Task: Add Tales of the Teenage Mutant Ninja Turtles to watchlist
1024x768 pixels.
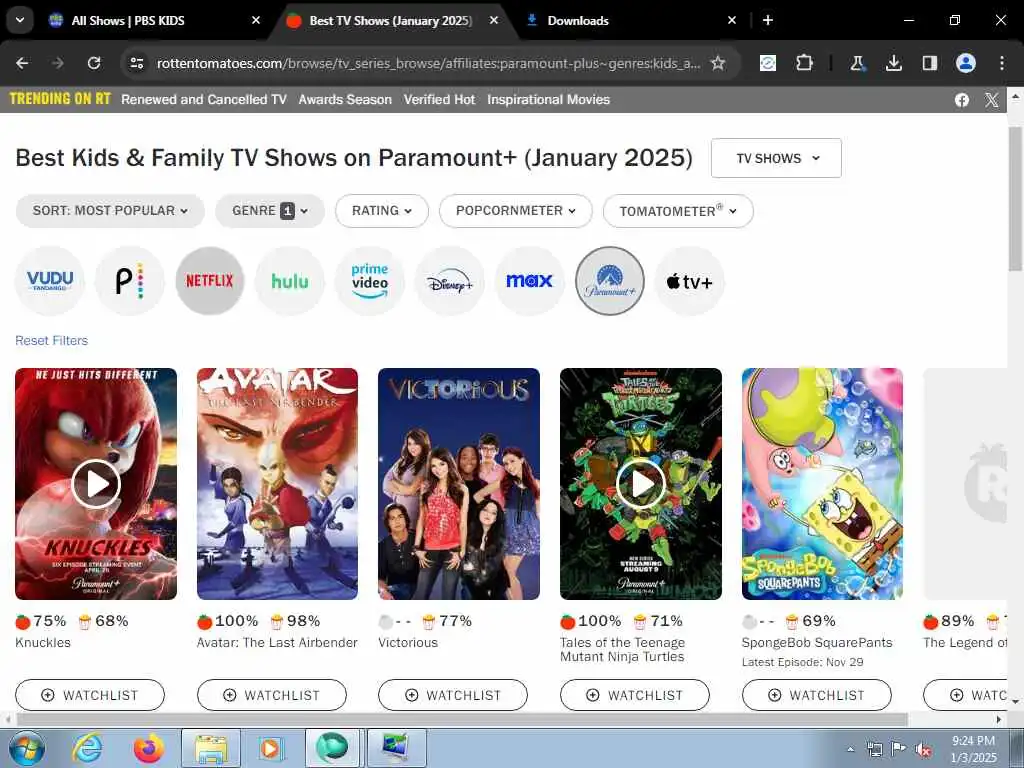Action: 635,695
